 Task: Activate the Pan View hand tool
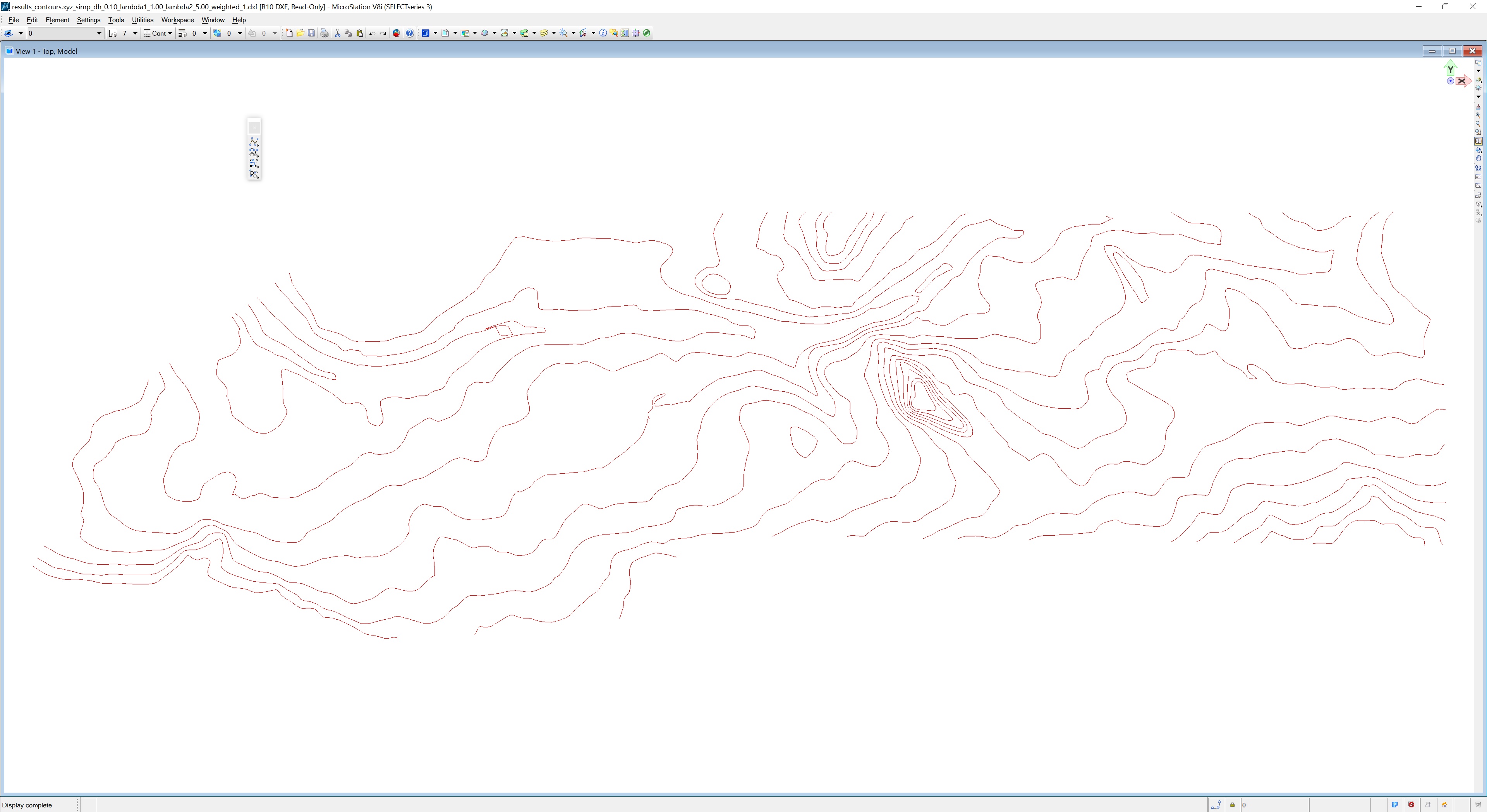point(1478,159)
